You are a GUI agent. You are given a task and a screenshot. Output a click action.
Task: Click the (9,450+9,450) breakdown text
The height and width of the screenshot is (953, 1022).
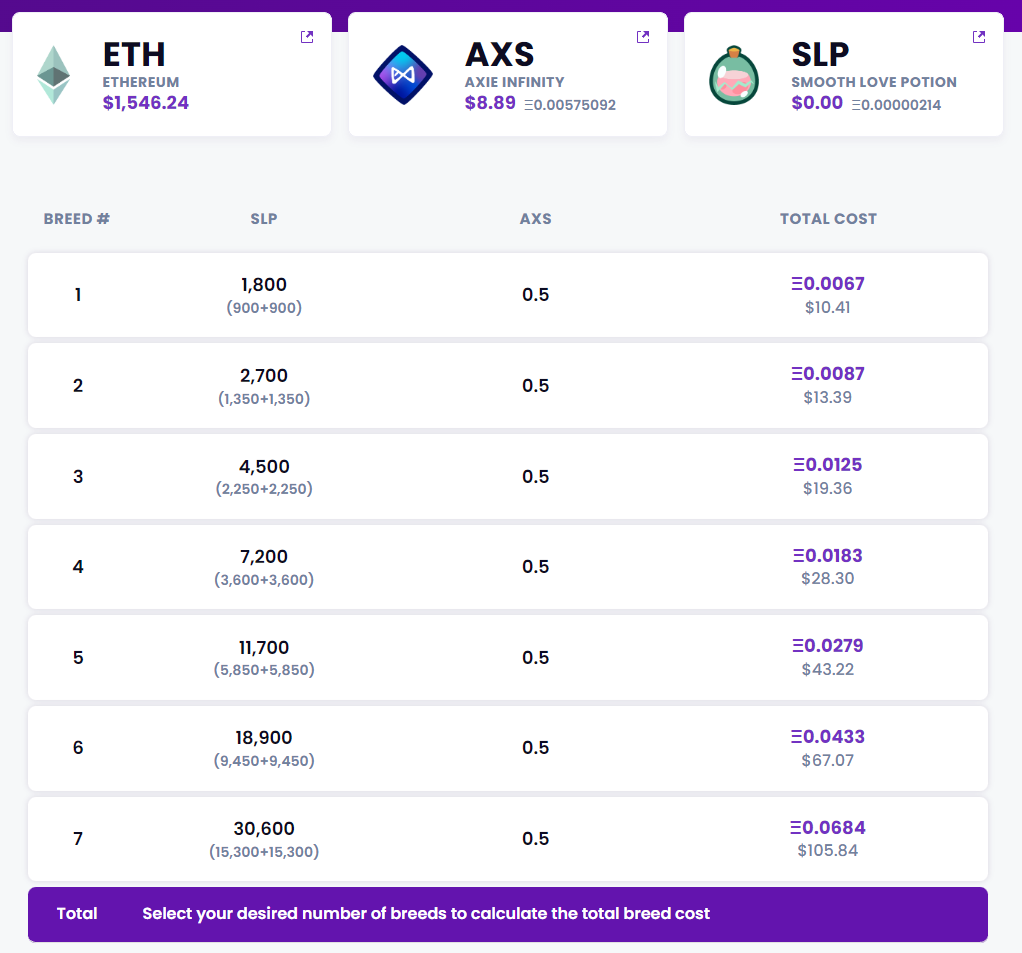tap(264, 761)
